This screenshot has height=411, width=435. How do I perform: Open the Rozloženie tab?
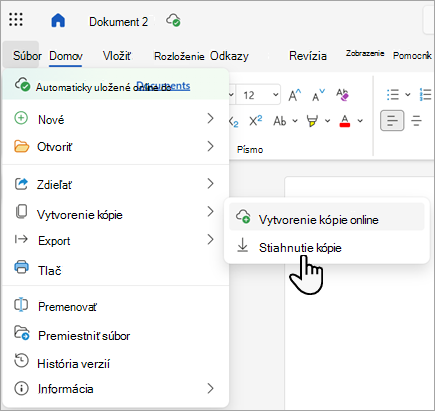pyautogui.click(x=179, y=56)
